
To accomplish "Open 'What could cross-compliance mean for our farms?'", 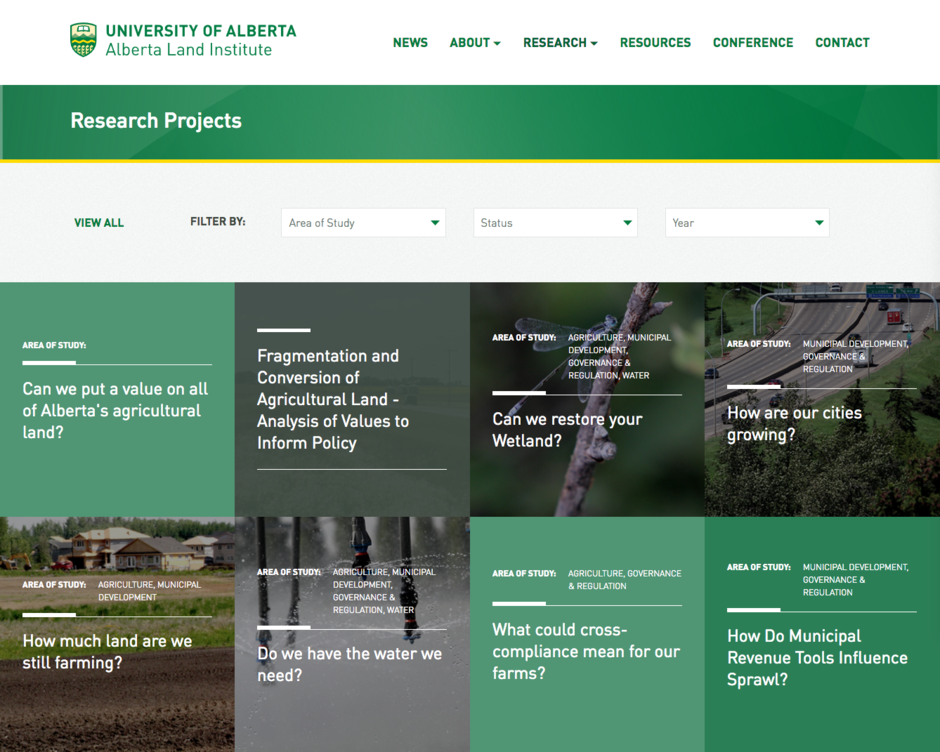I will click(586, 652).
